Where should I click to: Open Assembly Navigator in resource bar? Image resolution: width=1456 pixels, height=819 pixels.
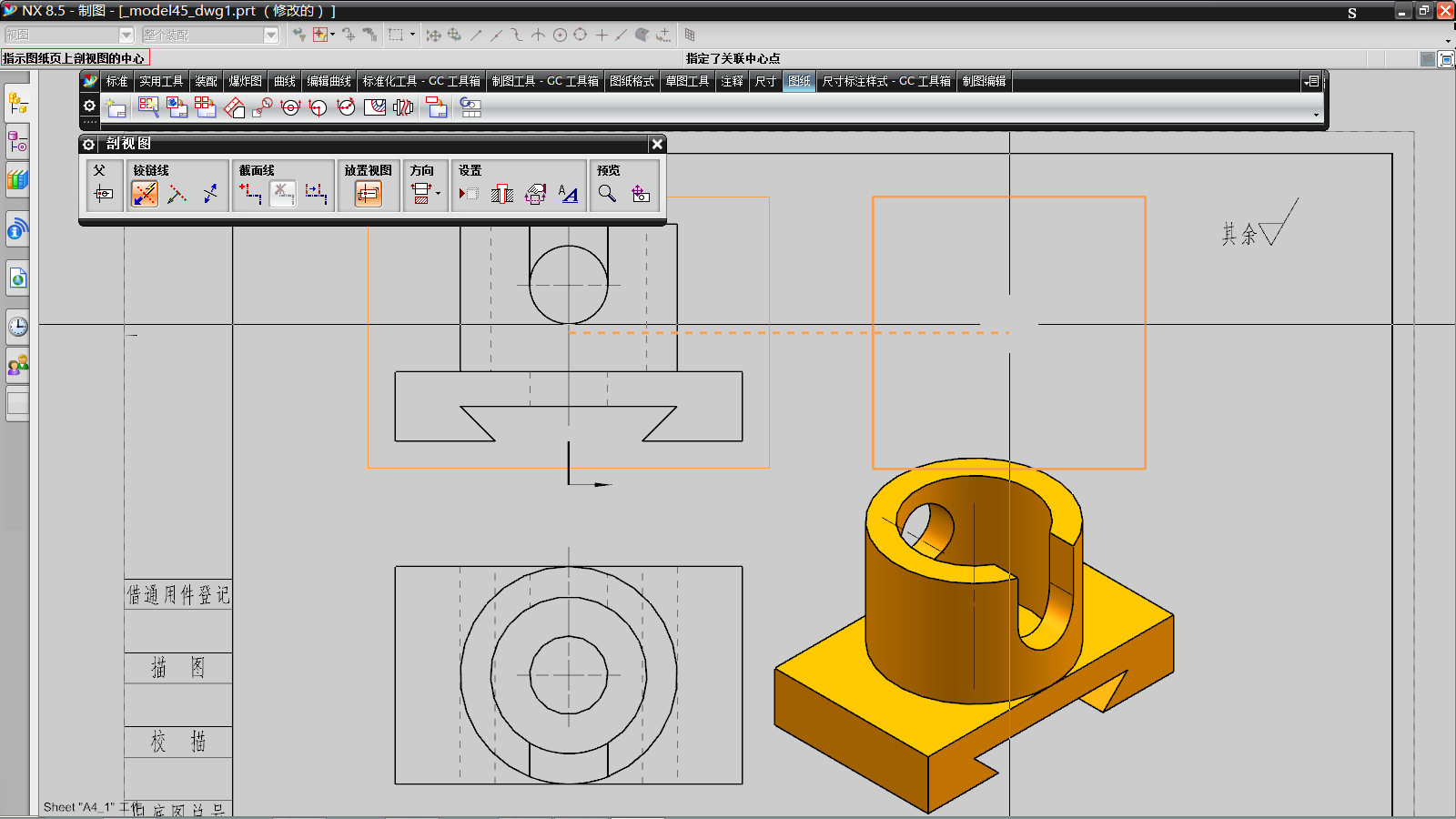click(17, 104)
